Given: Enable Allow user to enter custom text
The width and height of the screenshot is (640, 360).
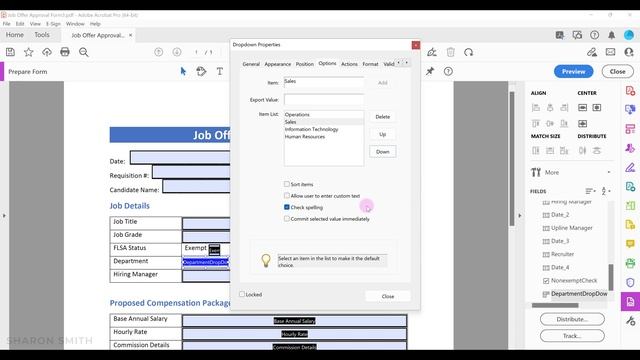Looking at the screenshot, I should click(287, 196).
